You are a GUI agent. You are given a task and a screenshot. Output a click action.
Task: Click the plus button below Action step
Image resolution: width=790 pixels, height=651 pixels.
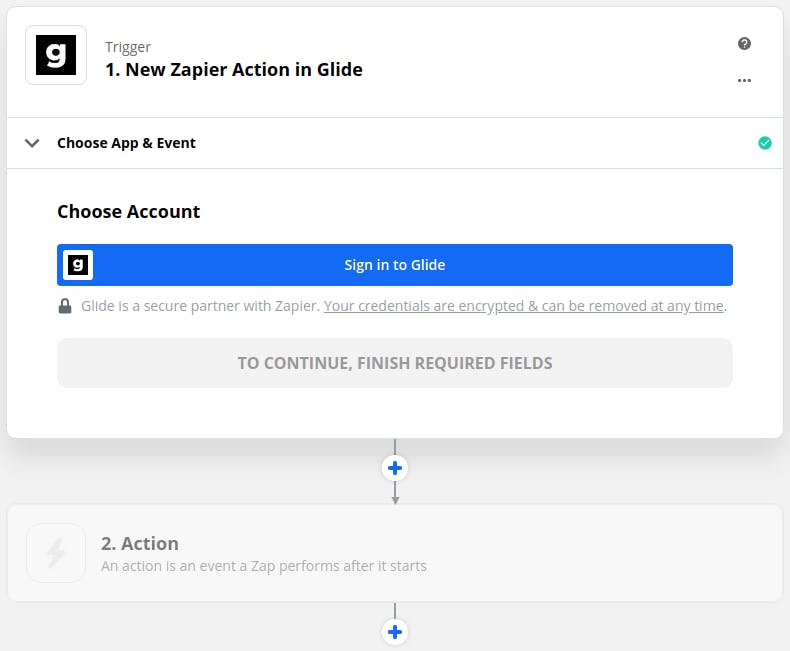(x=395, y=631)
